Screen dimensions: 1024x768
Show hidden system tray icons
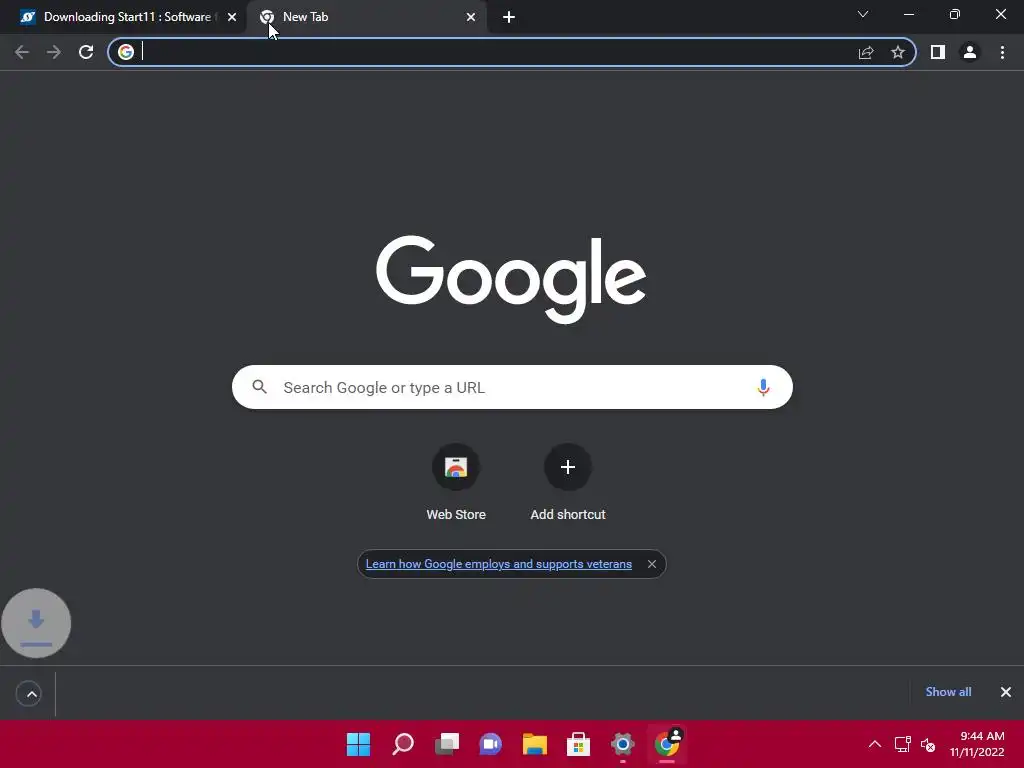pos(874,744)
